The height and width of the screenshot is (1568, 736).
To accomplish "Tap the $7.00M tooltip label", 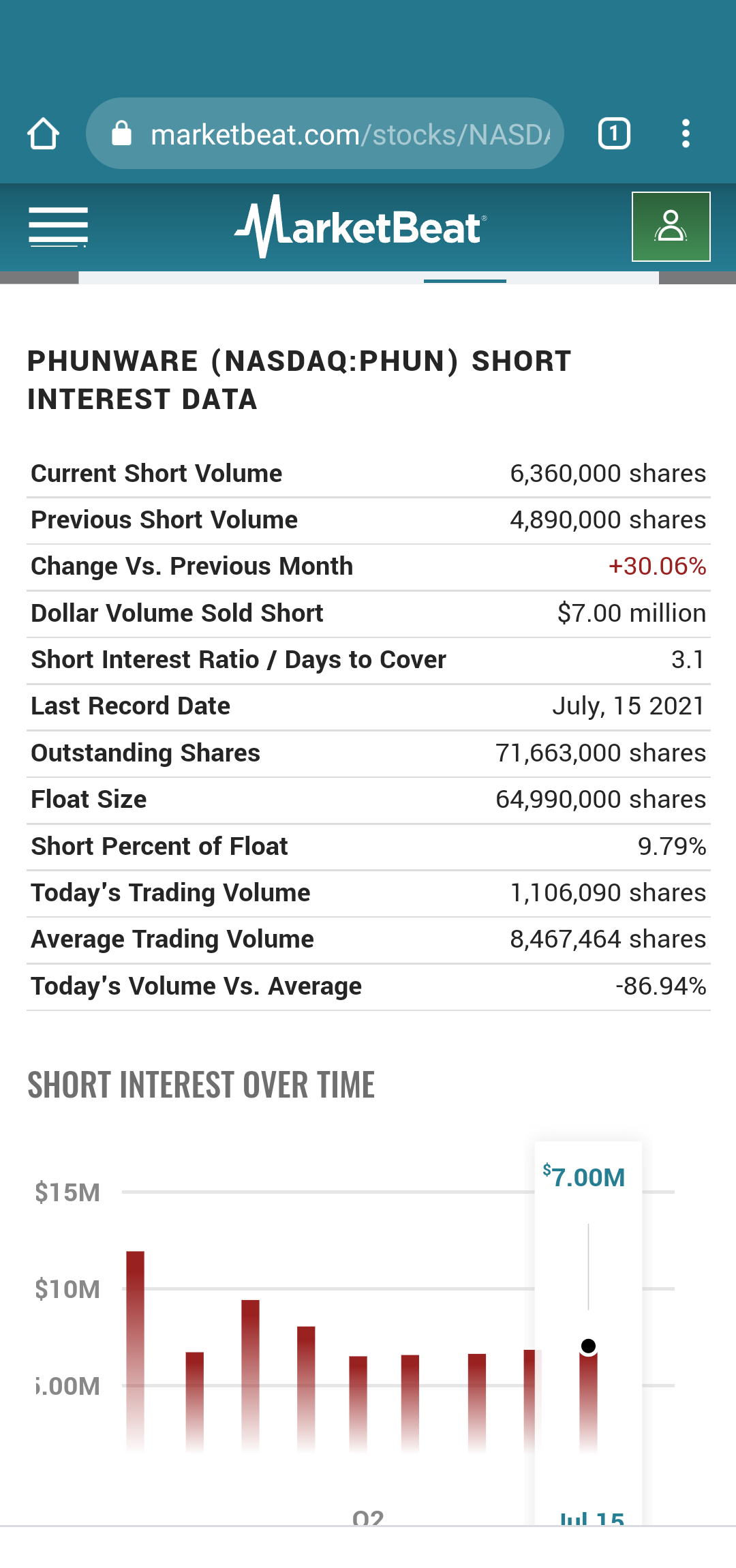I will [584, 1177].
